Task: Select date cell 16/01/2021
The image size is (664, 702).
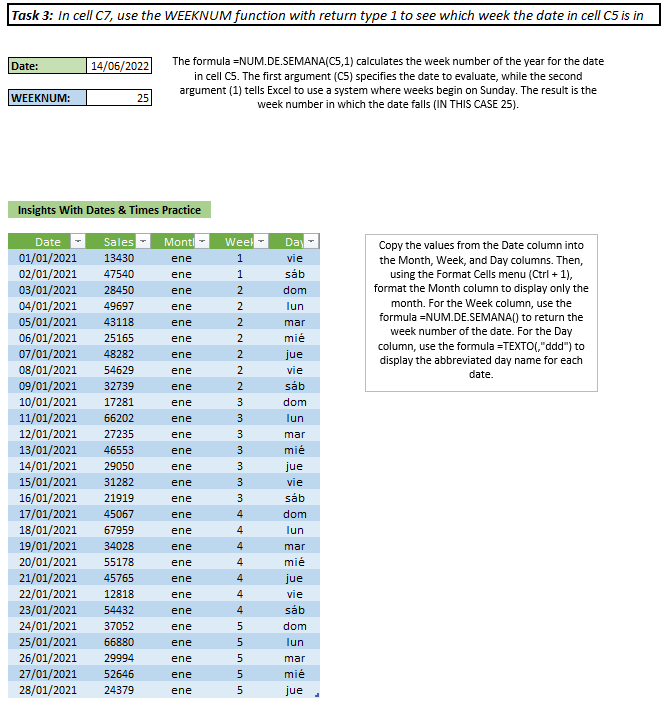Action: pyautogui.click(x=47, y=498)
